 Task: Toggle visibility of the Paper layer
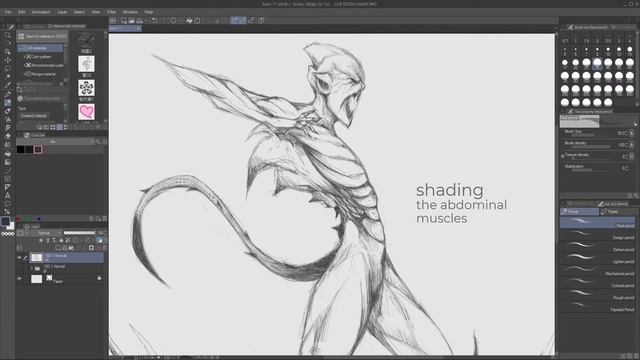coord(19,279)
